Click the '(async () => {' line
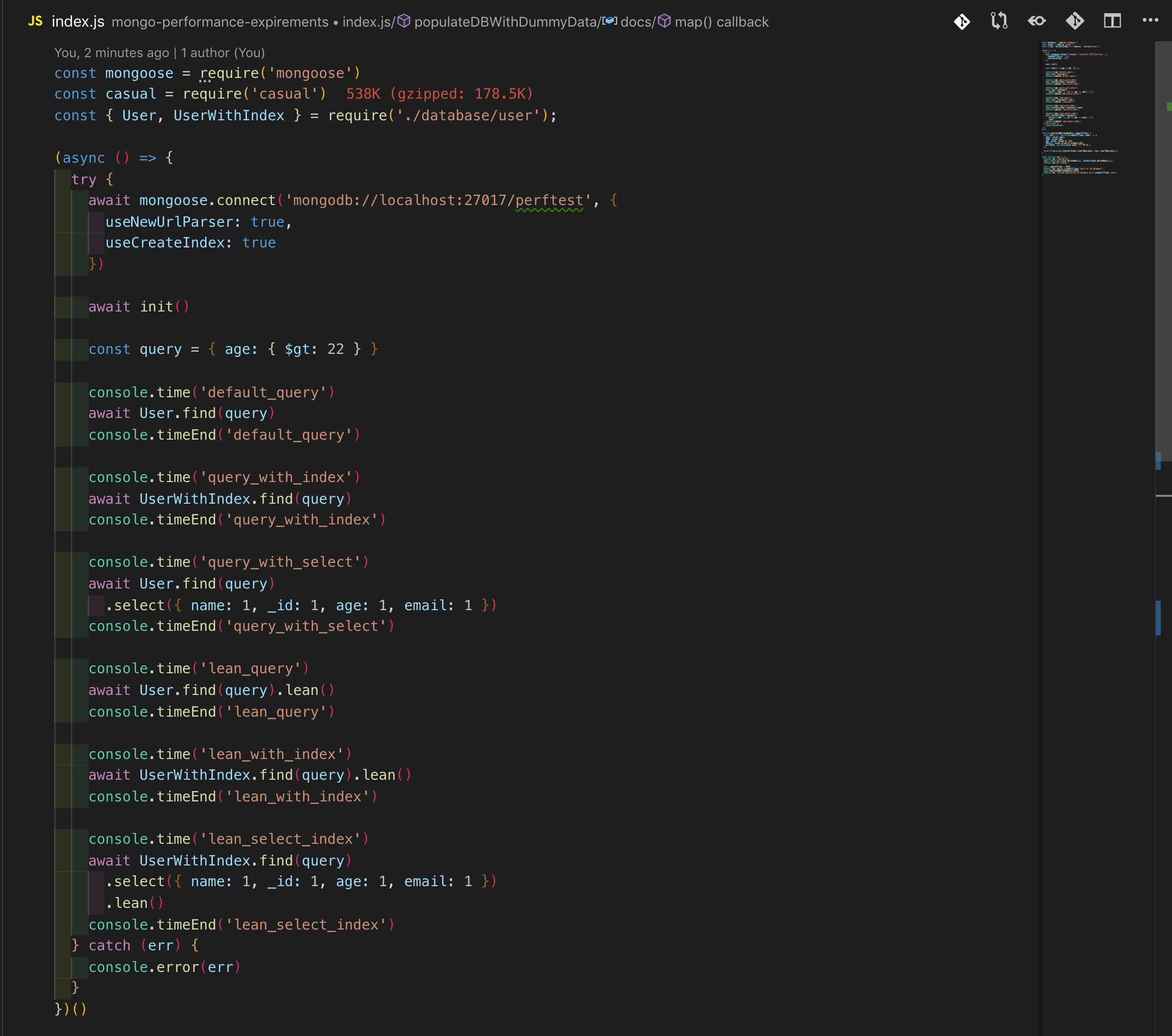The image size is (1172, 1036). click(113, 158)
